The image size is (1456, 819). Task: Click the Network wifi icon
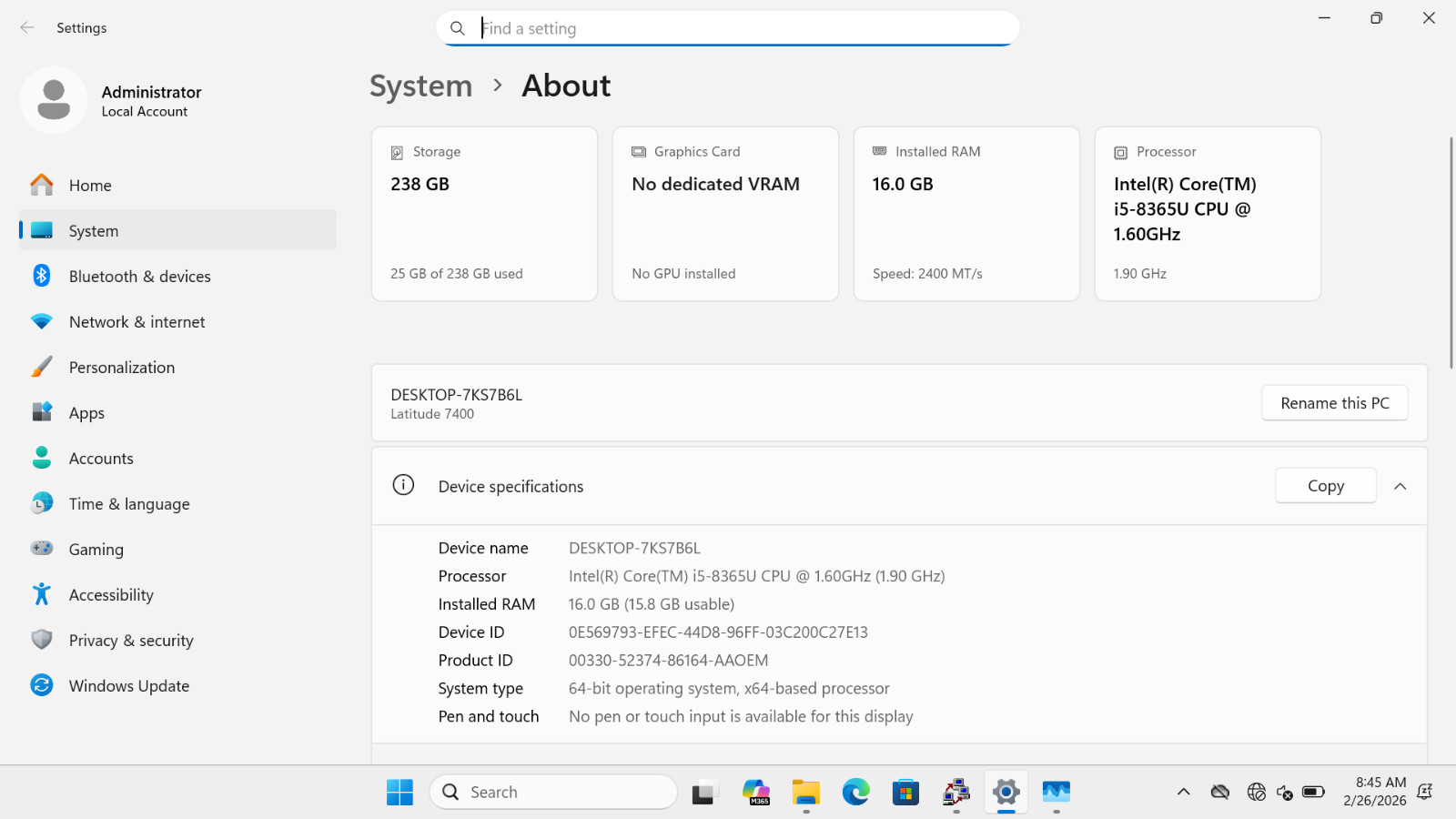[x=42, y=321]
